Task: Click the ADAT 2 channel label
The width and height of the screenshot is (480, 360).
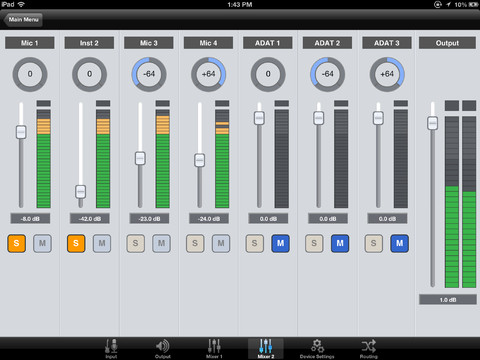Action: [327, 43]
